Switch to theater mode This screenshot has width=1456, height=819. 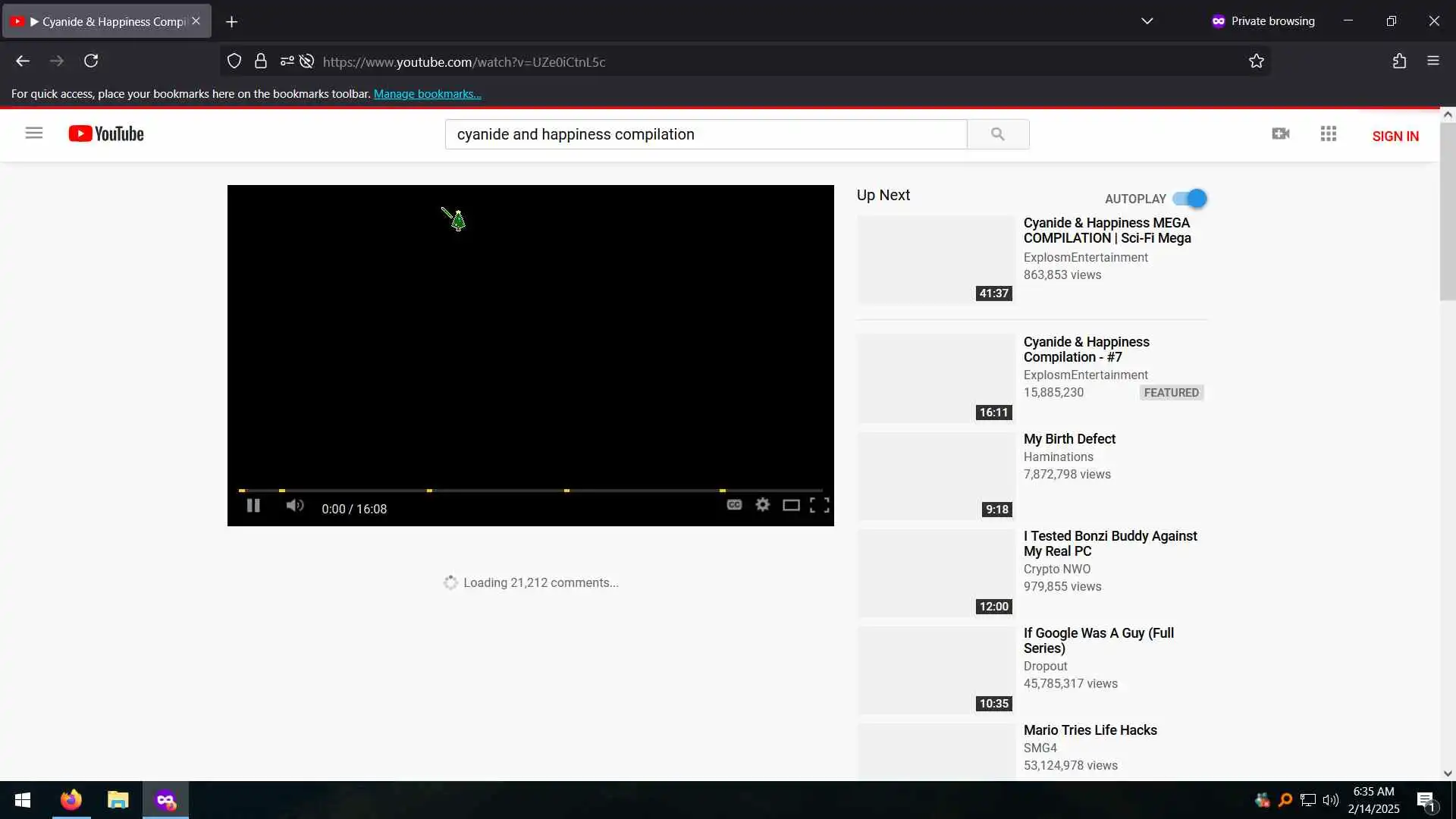tap(791, 505)
